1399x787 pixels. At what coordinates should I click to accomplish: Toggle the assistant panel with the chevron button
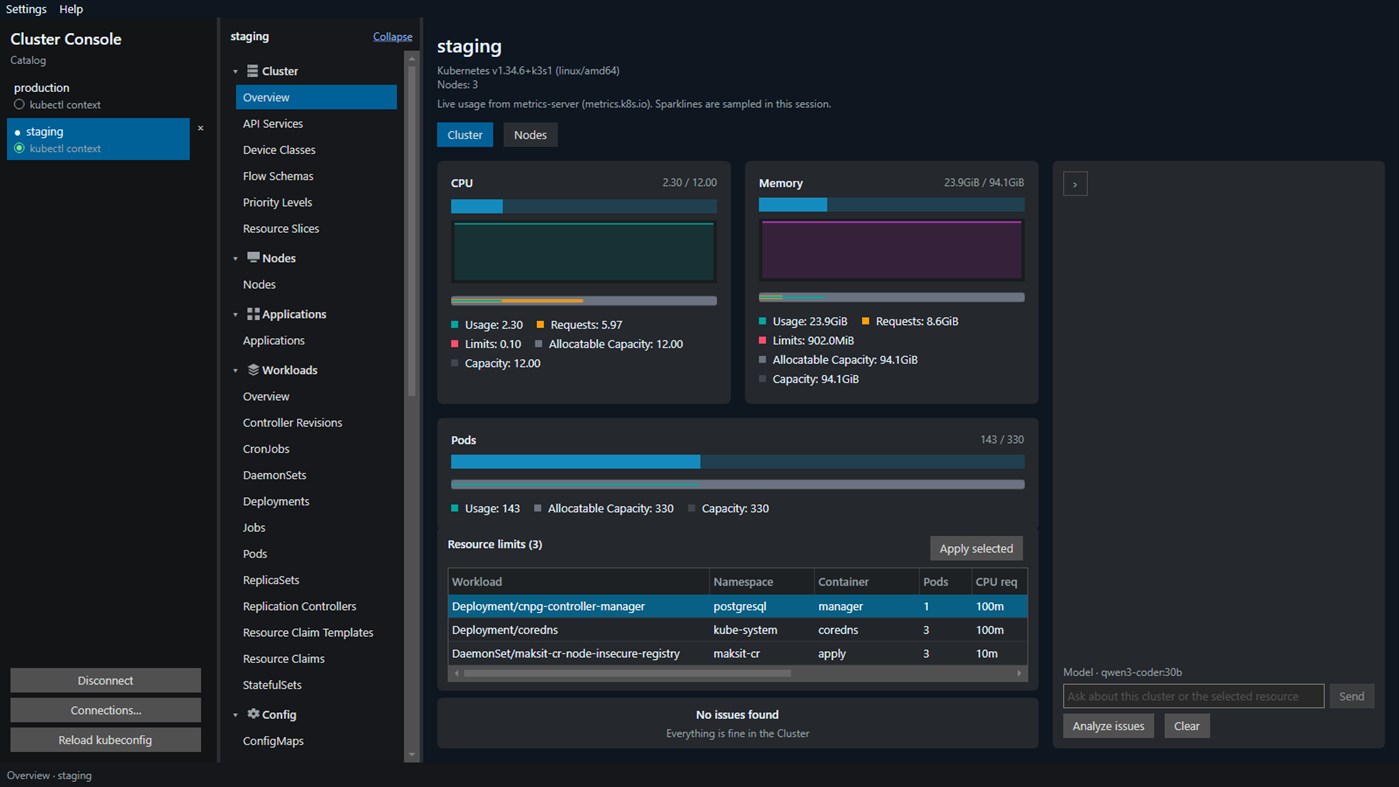pyautogui.click(x=1075, y=184)
